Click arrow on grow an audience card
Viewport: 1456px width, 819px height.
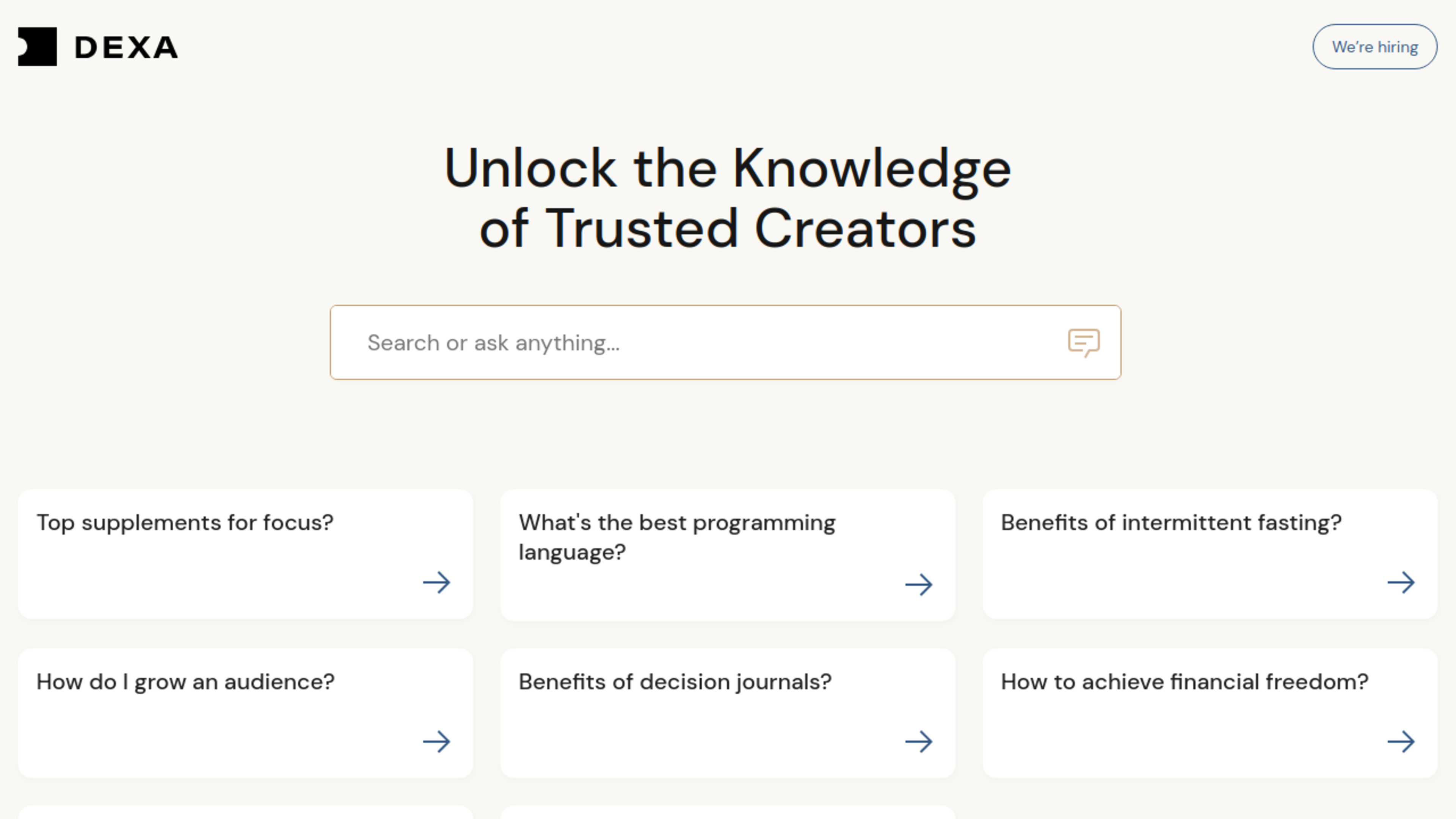point(436,742)
